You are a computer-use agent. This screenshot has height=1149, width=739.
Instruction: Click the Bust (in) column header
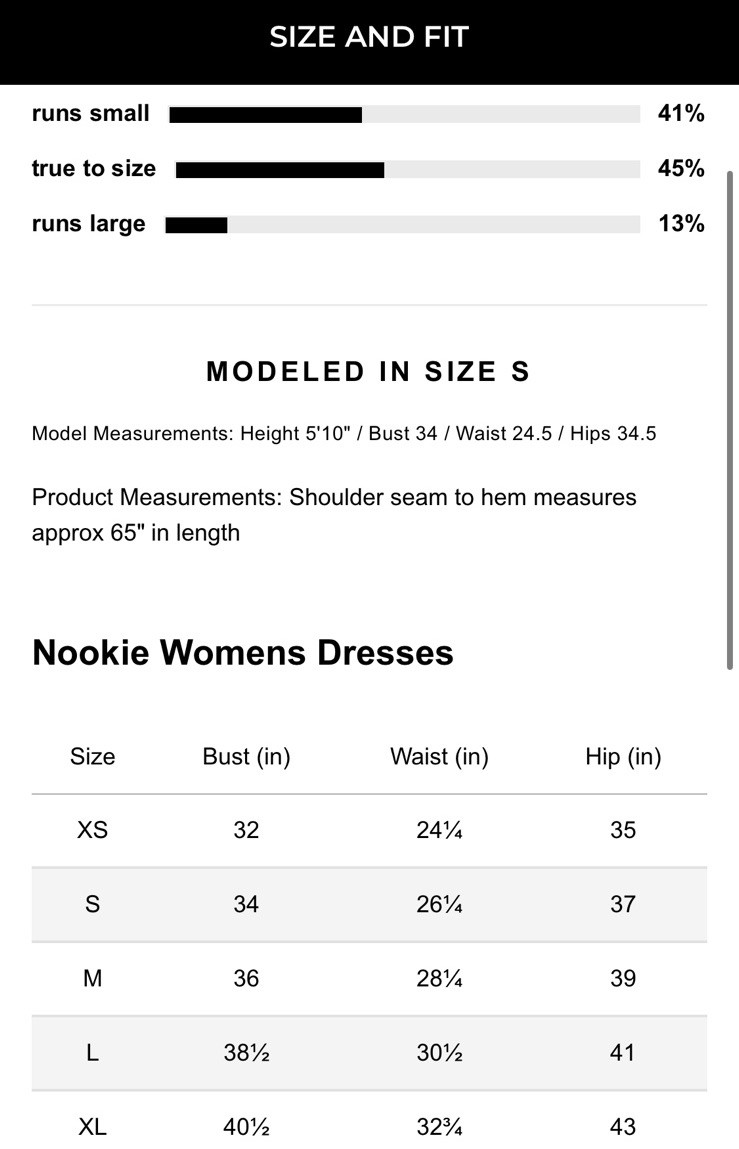[x=246, y=756]
